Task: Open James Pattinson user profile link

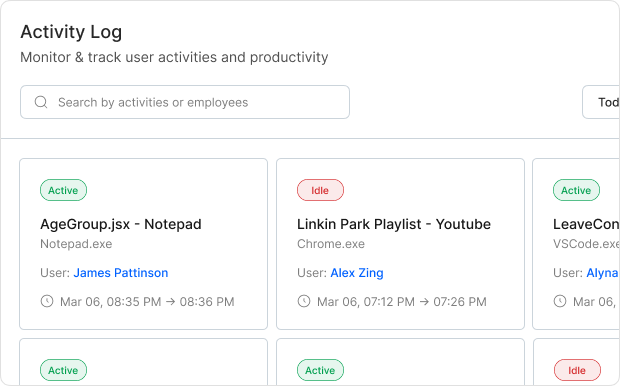Action: (121, 273)
